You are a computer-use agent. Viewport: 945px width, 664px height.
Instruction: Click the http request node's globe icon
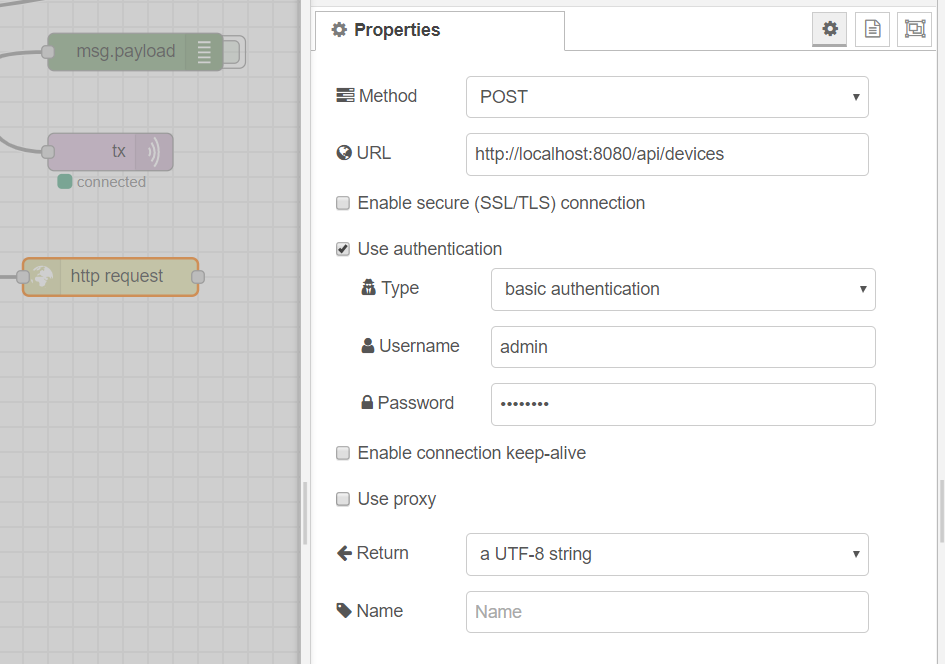[42, 277]
